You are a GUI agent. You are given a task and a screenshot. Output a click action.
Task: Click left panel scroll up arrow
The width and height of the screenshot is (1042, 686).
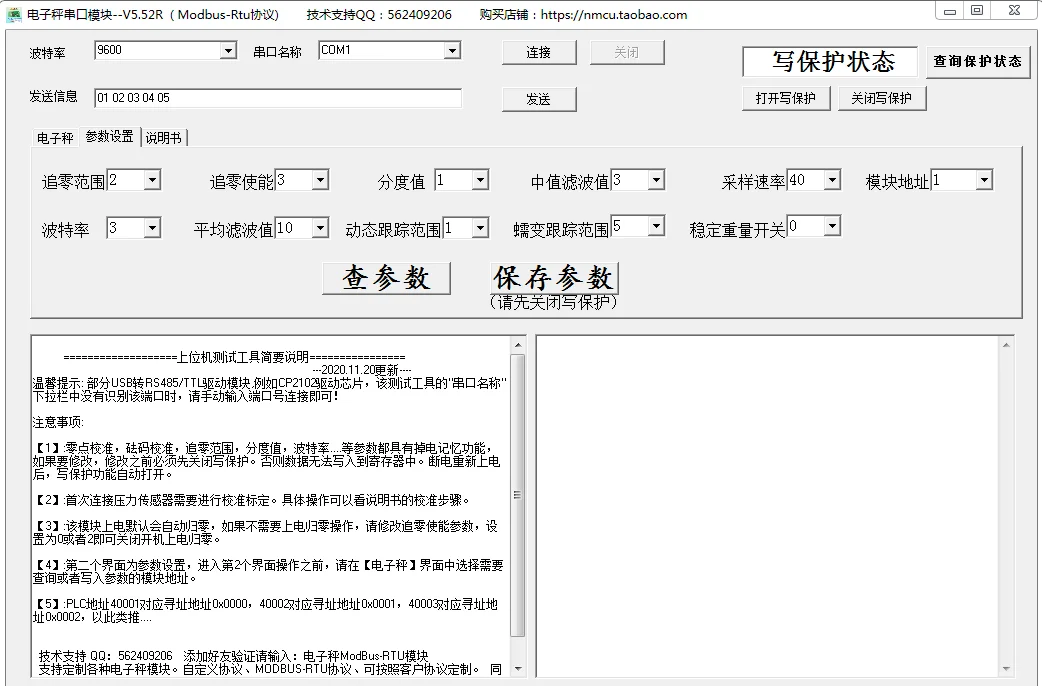pos(518,345)
